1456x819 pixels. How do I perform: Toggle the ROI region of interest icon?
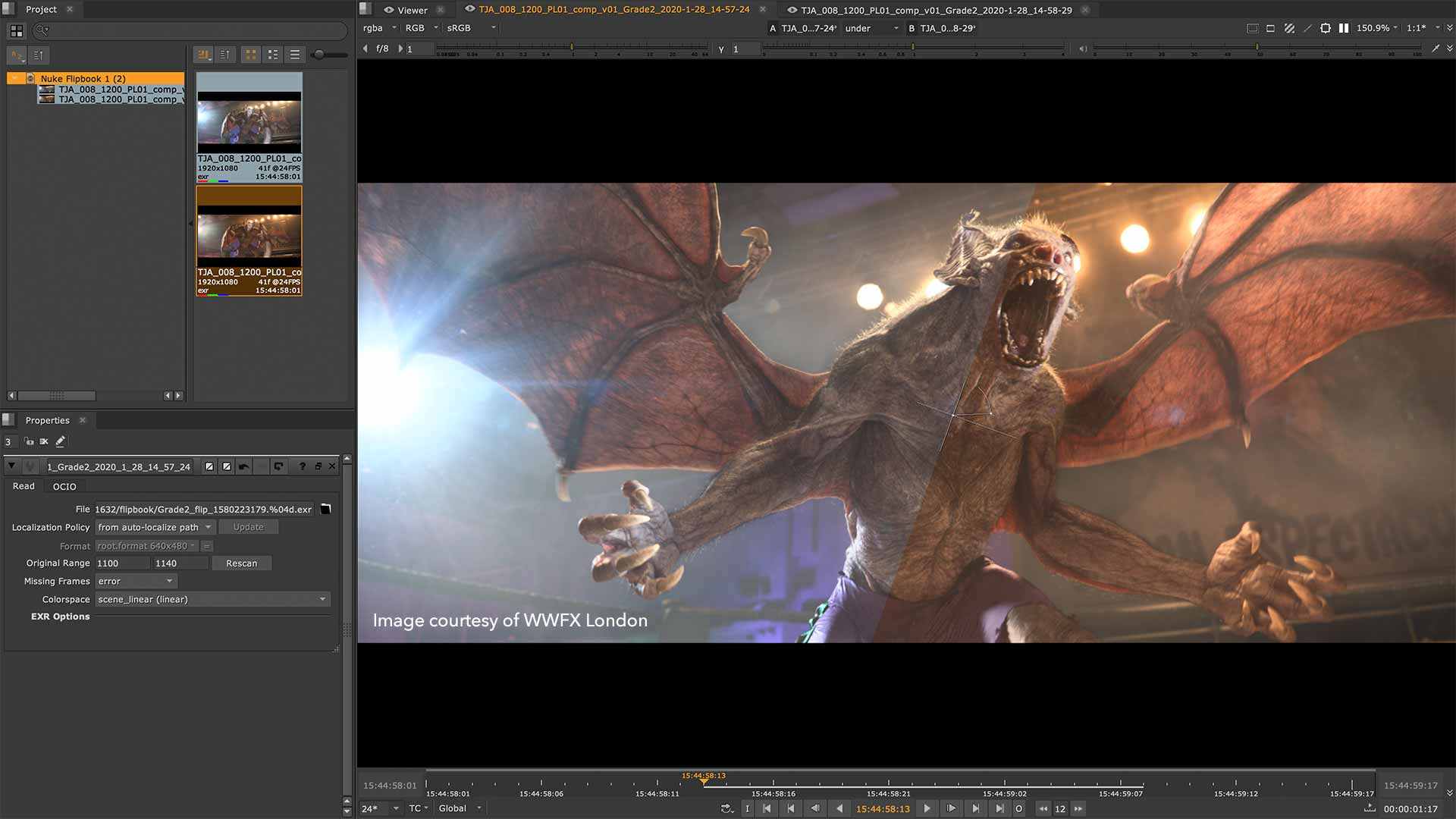[x=1325, y=28]
